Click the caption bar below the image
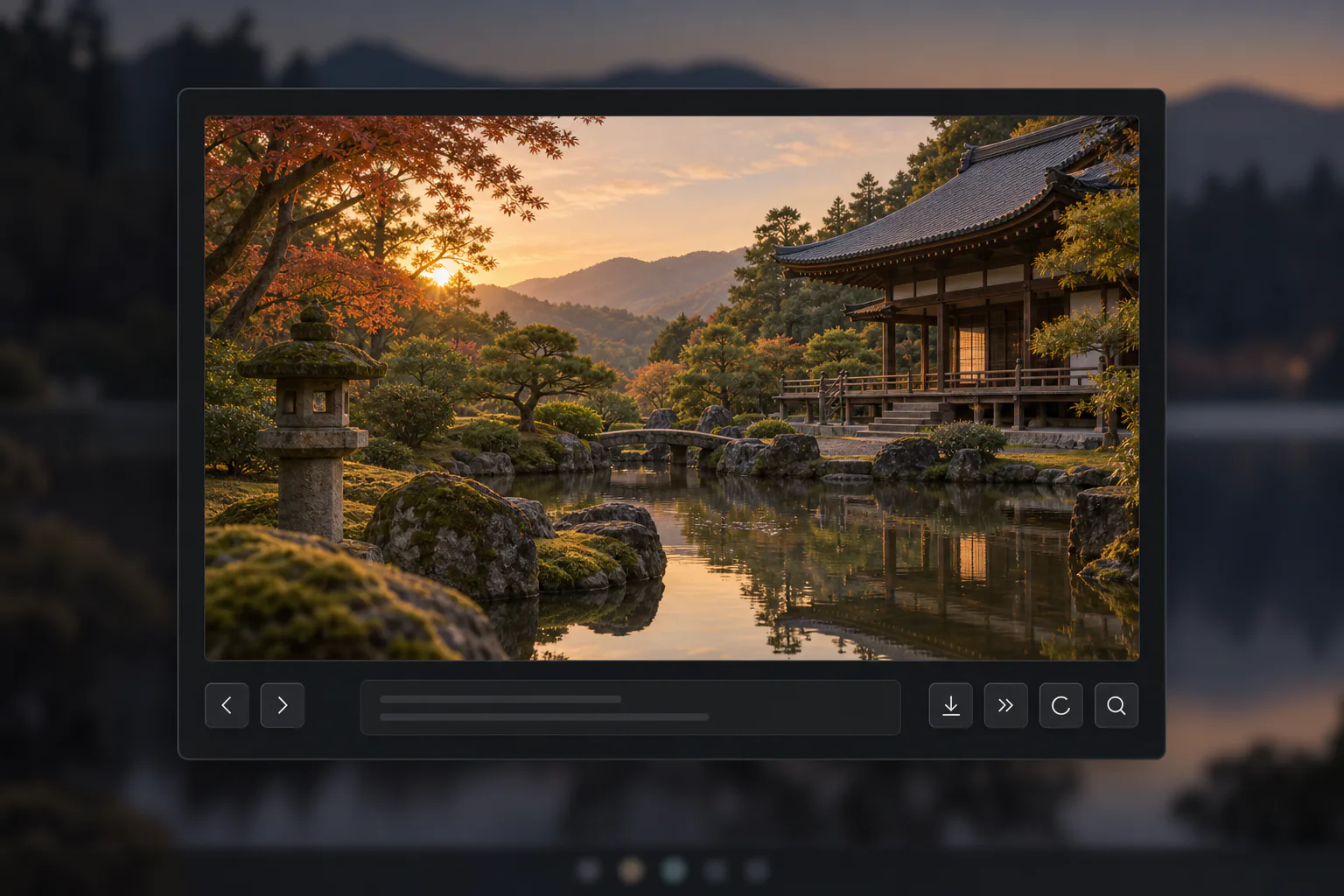1344x896 pixels. pos(630,708)
